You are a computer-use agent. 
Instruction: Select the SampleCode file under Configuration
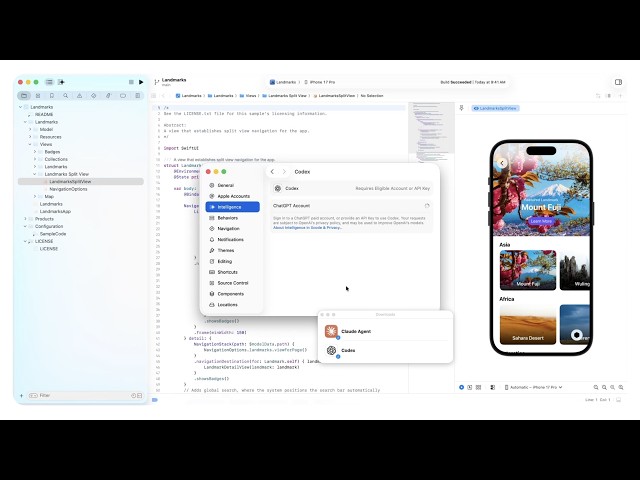click(53, 234)
